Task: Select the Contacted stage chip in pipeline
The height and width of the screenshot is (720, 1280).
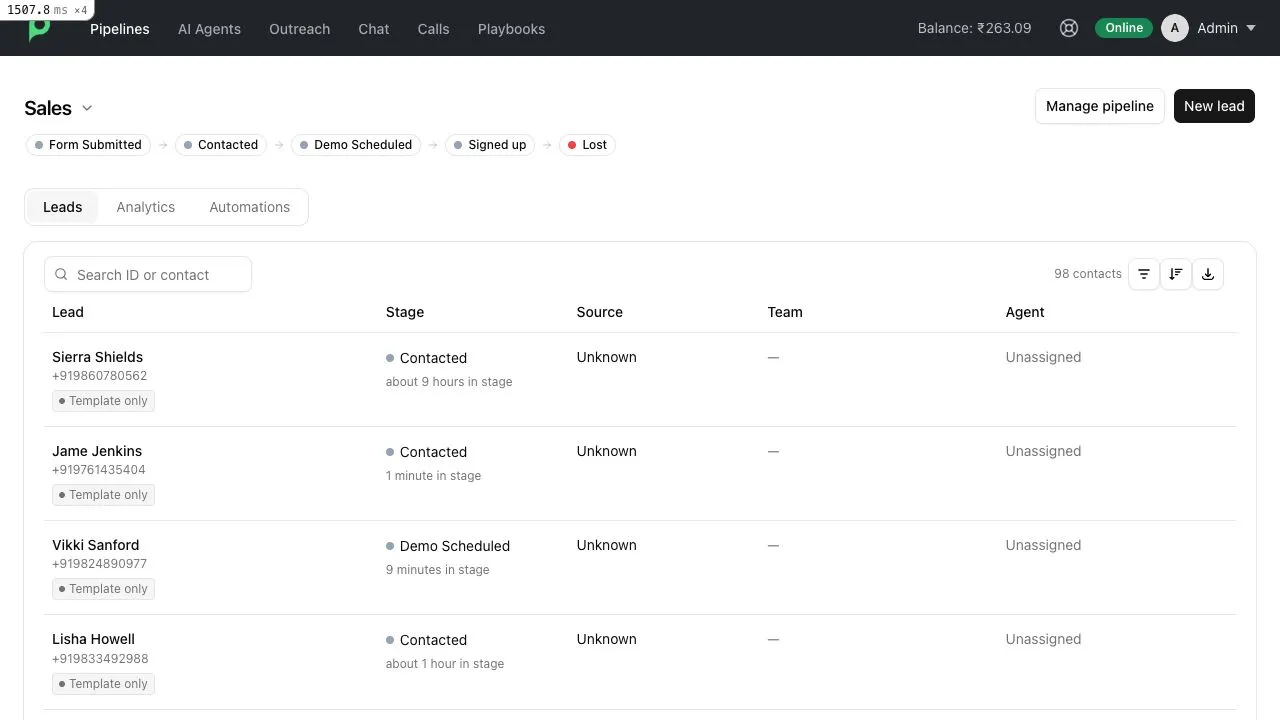Action: 221,145
